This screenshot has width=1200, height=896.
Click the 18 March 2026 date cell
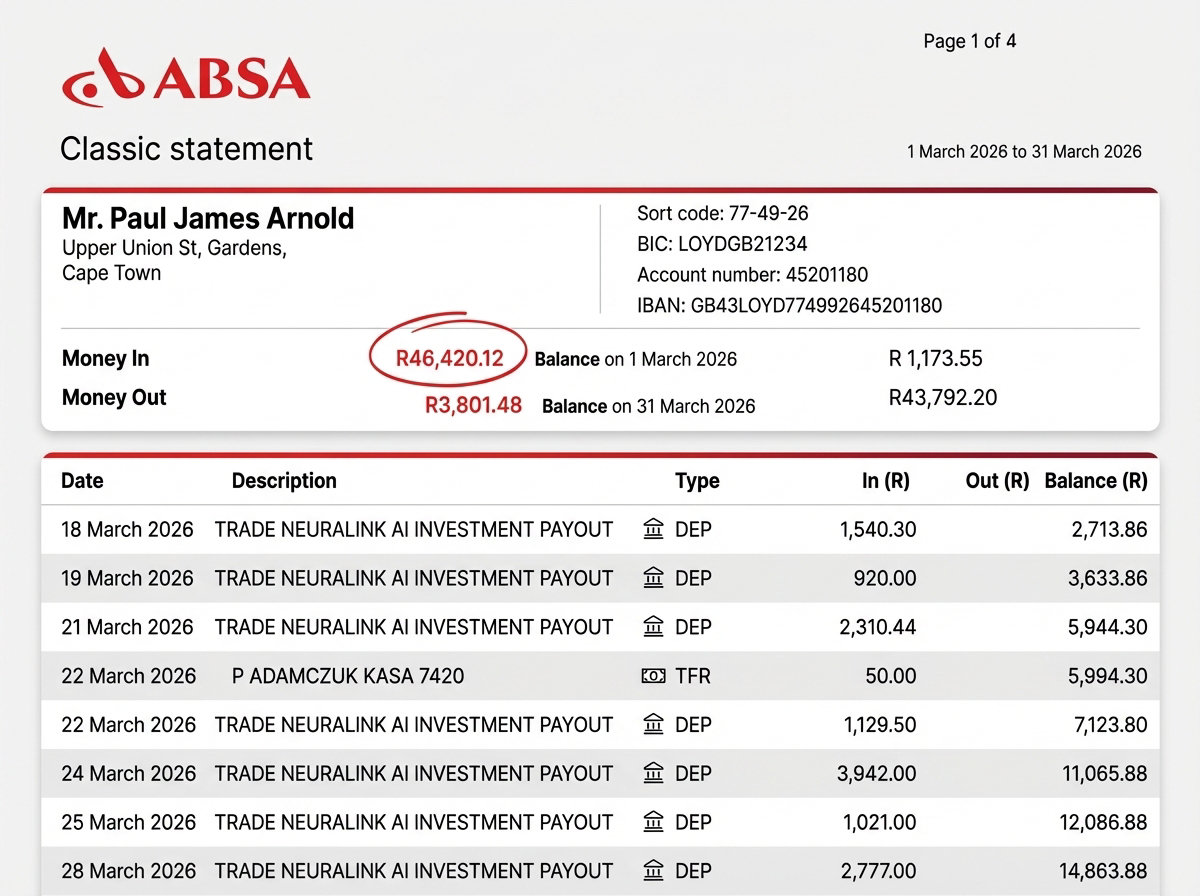(127, 529)
